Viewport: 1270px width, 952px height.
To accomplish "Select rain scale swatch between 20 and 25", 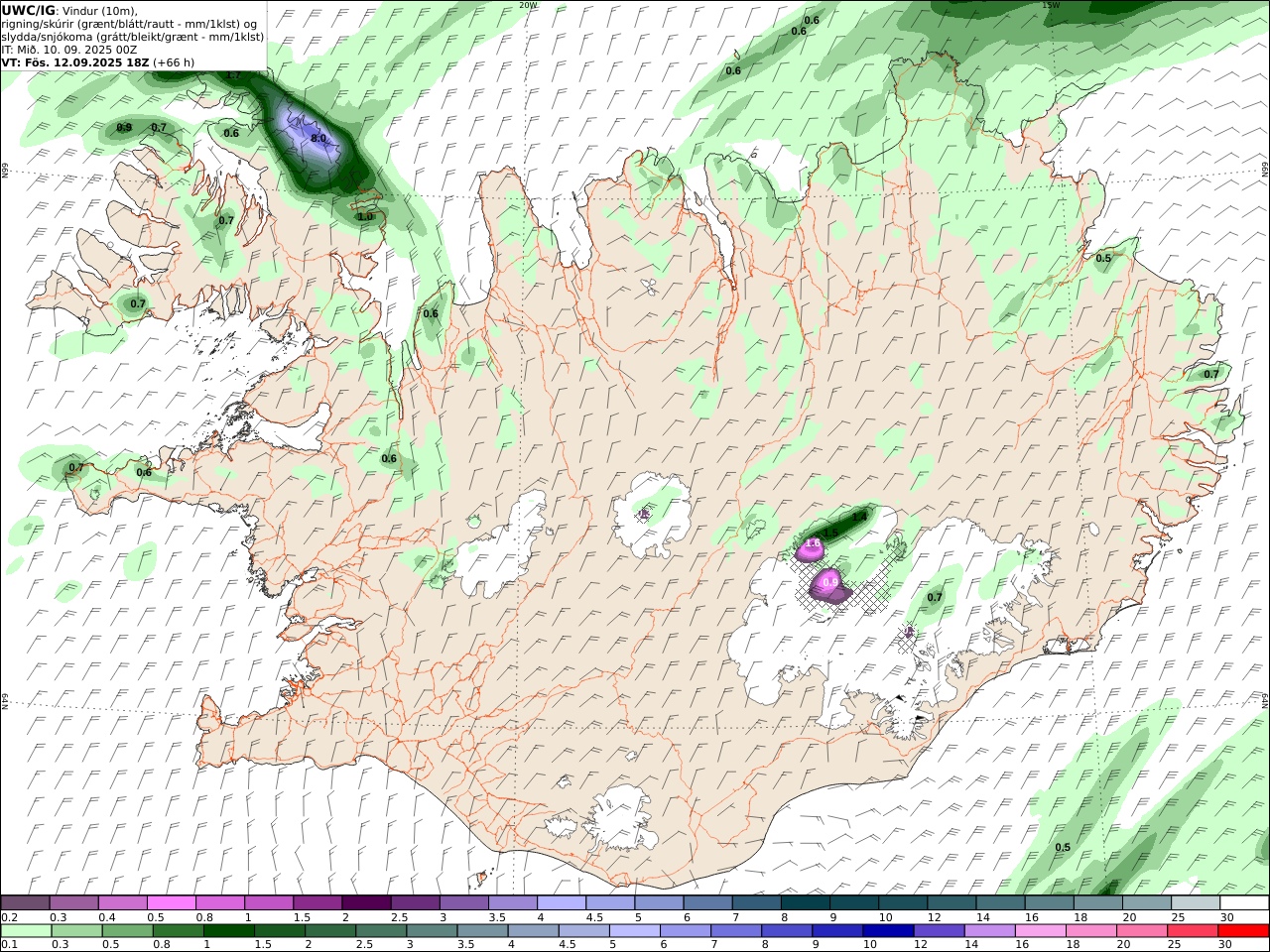I will tap(1142, 930).
